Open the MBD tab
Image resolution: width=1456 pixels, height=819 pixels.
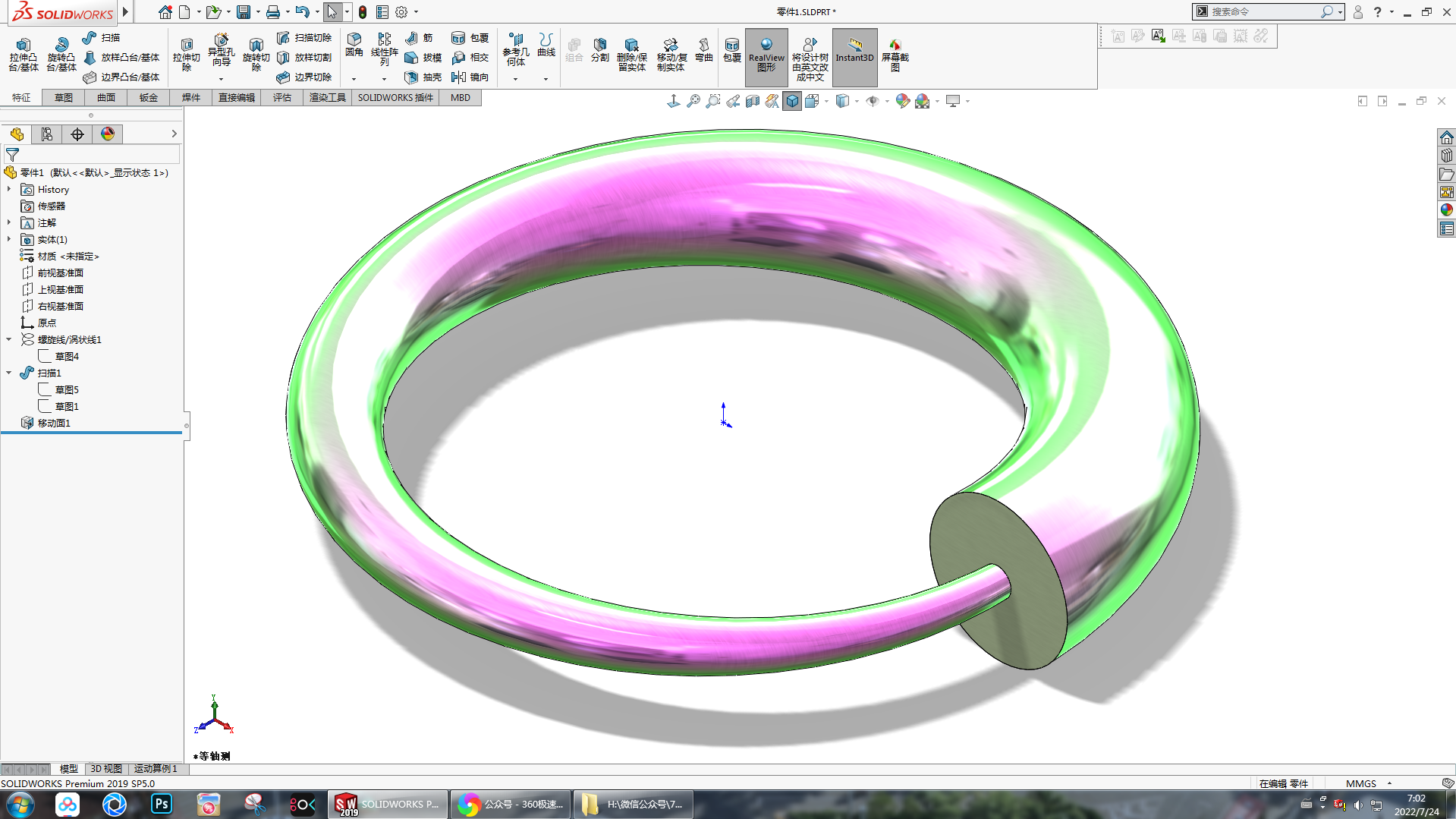click(461, 98)
